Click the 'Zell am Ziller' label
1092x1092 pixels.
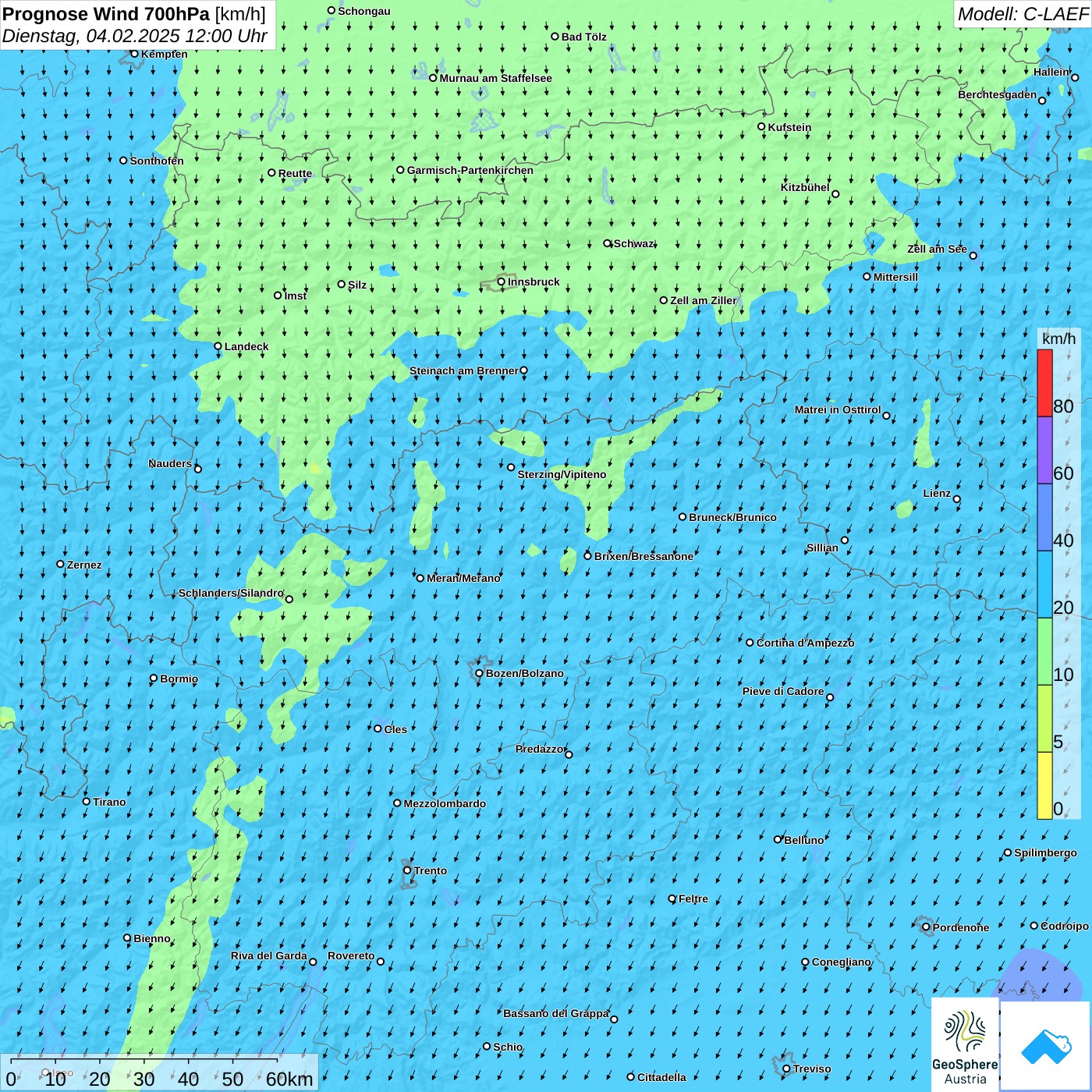(704, 300)
